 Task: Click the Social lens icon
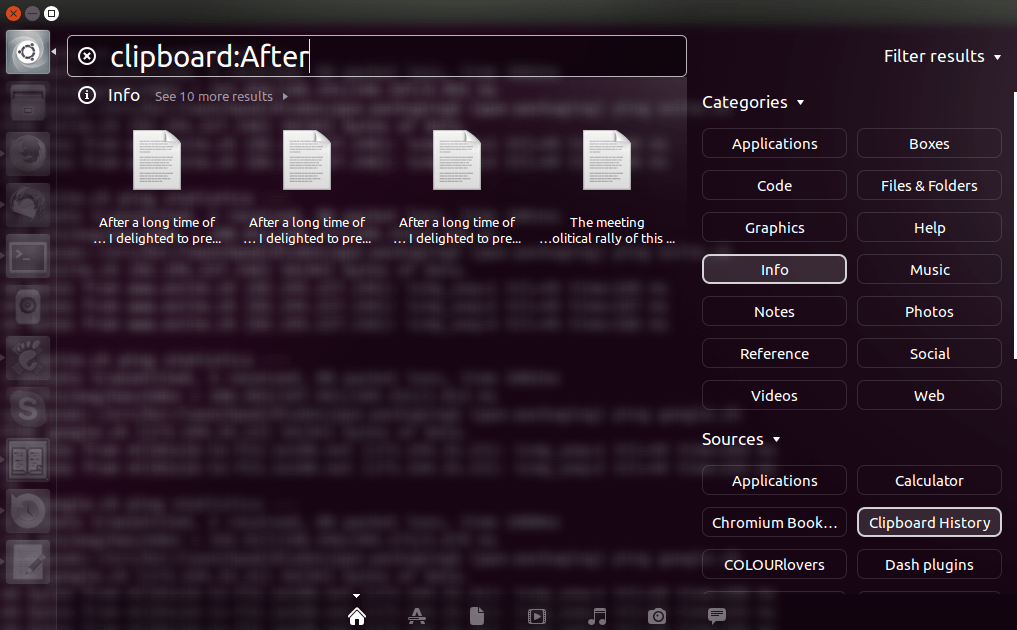tap(717, 616)
